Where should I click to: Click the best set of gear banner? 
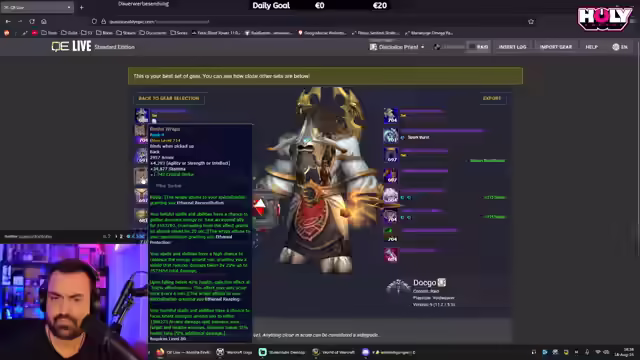coord(325,76)
